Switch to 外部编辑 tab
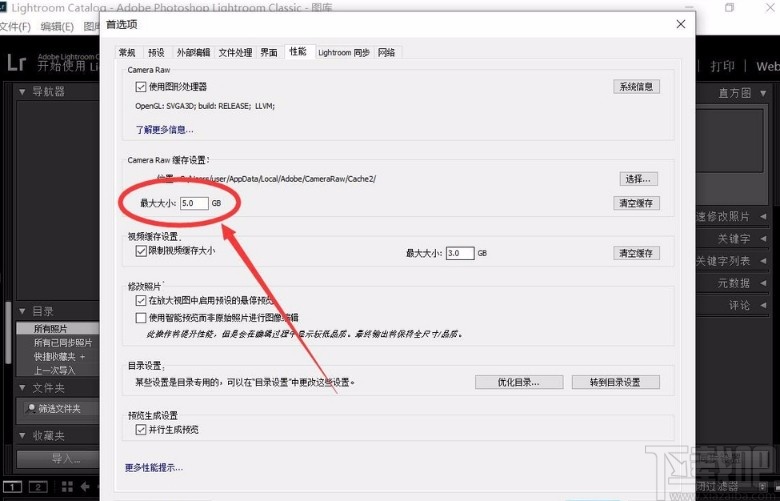 [193, 52]
